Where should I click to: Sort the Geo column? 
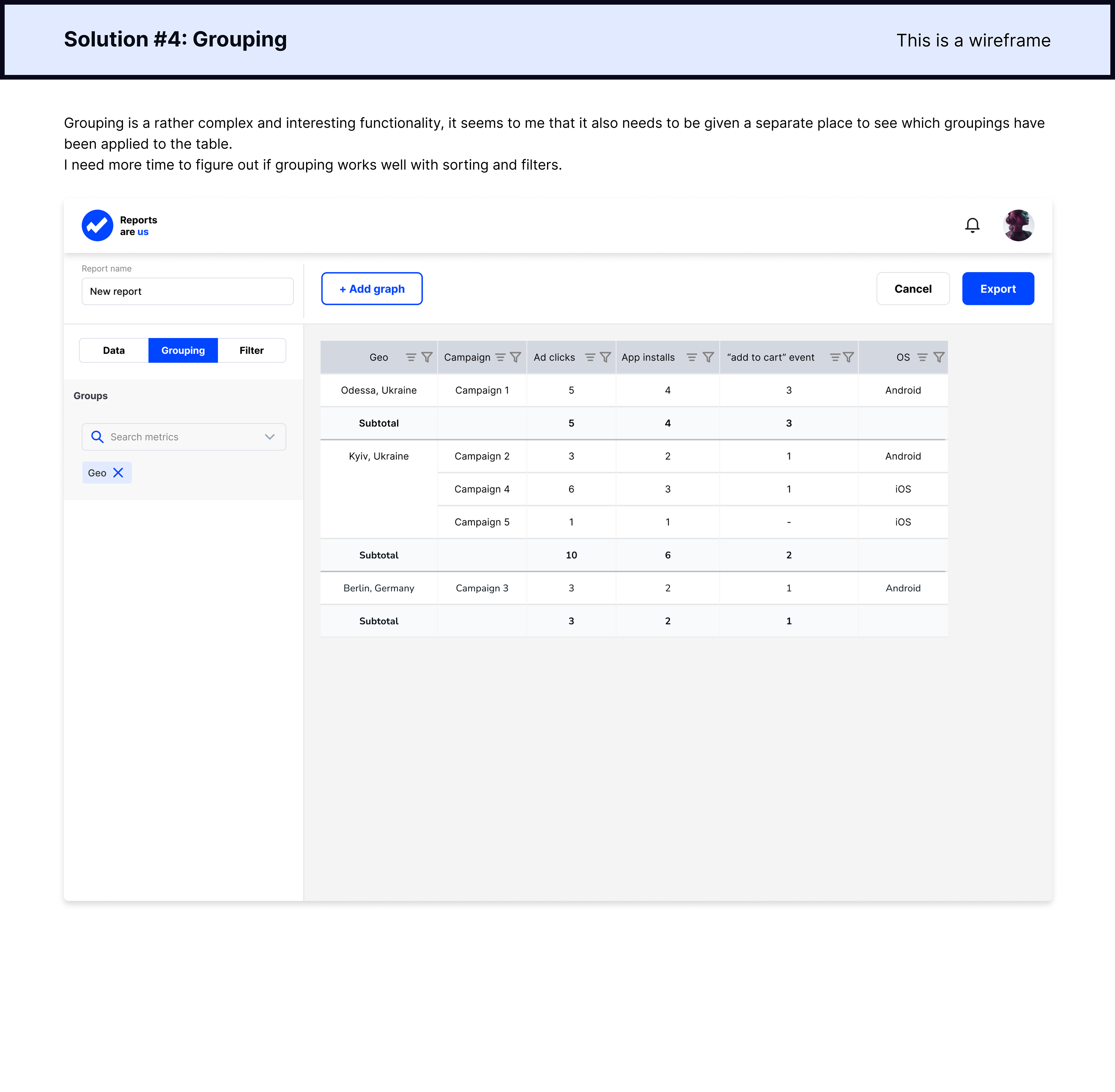[411, 357]
